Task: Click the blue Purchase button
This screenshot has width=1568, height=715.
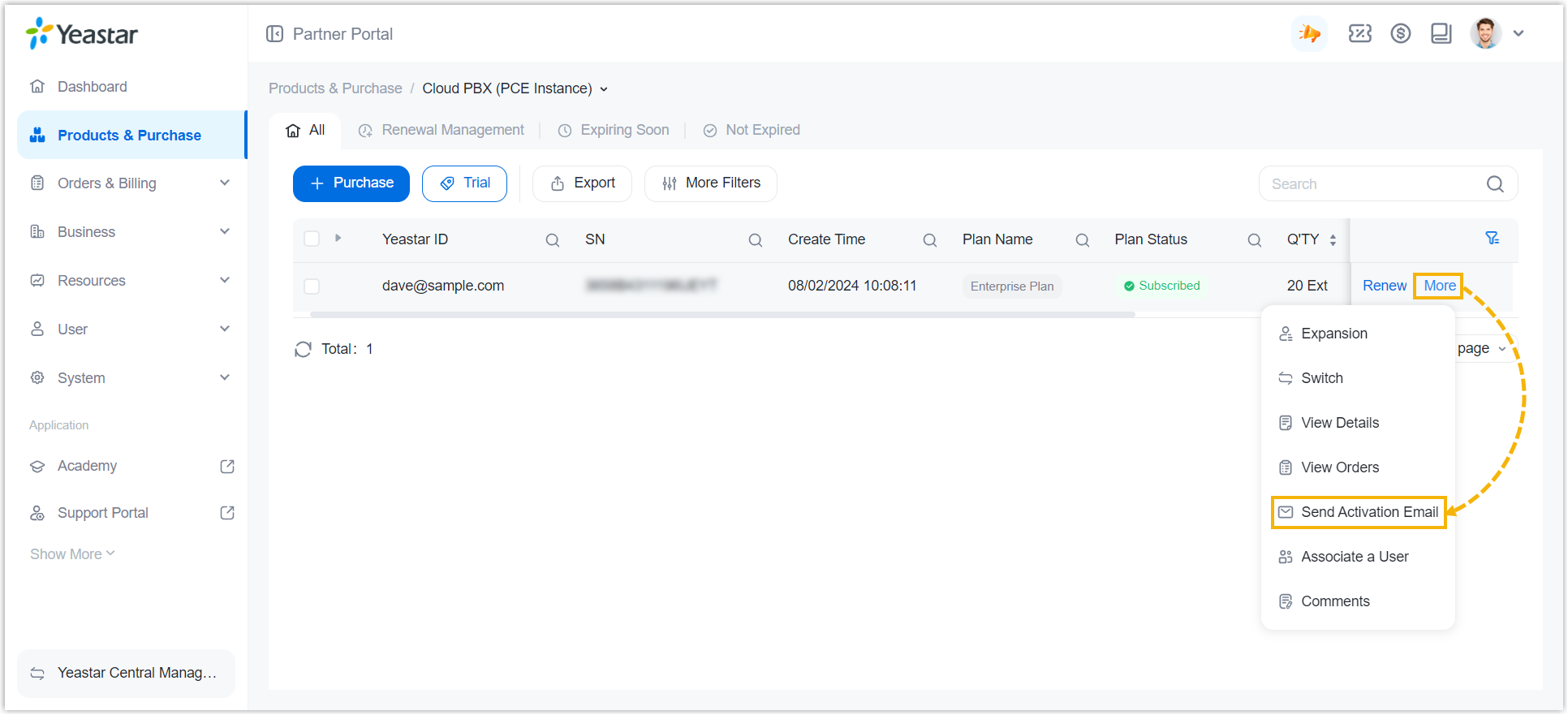Action: pyautogui.click(x=351, y=183)
